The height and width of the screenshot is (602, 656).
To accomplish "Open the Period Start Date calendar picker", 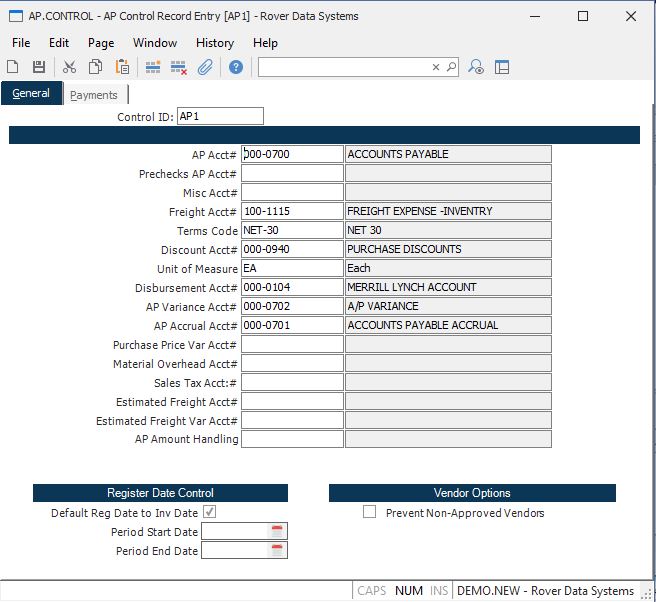I will click(x=277, y=531).
